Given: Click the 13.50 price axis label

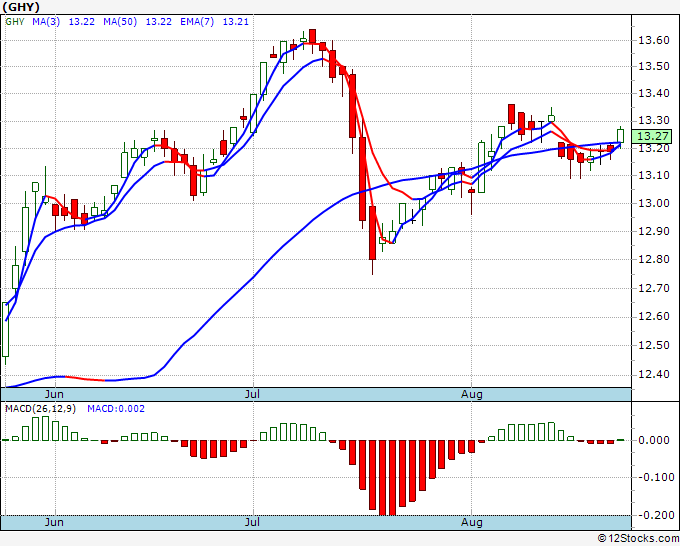Looking at the screenshot, I should point(654,66).
